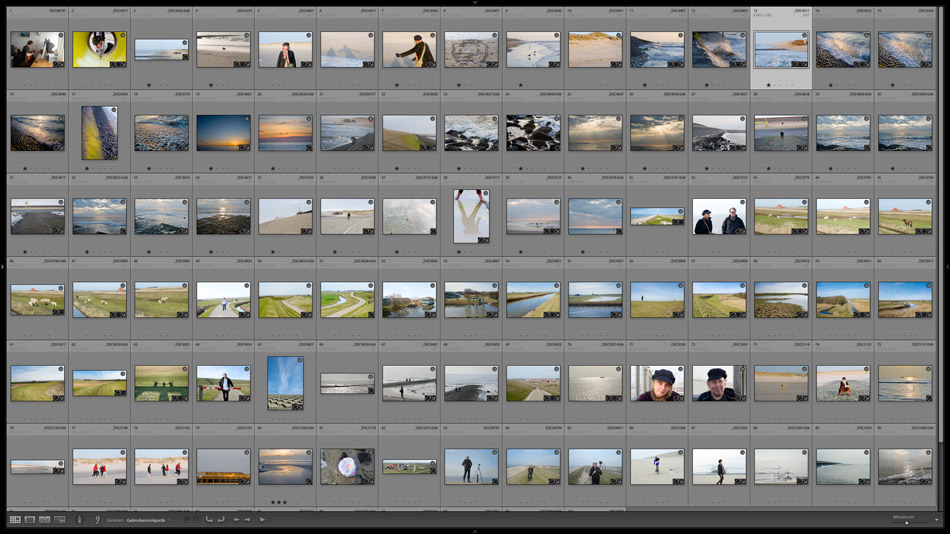The height and width of the screenshot is (534, 950).
Task: Switch to Grid view in the toolbar
Action: [15, 520]
